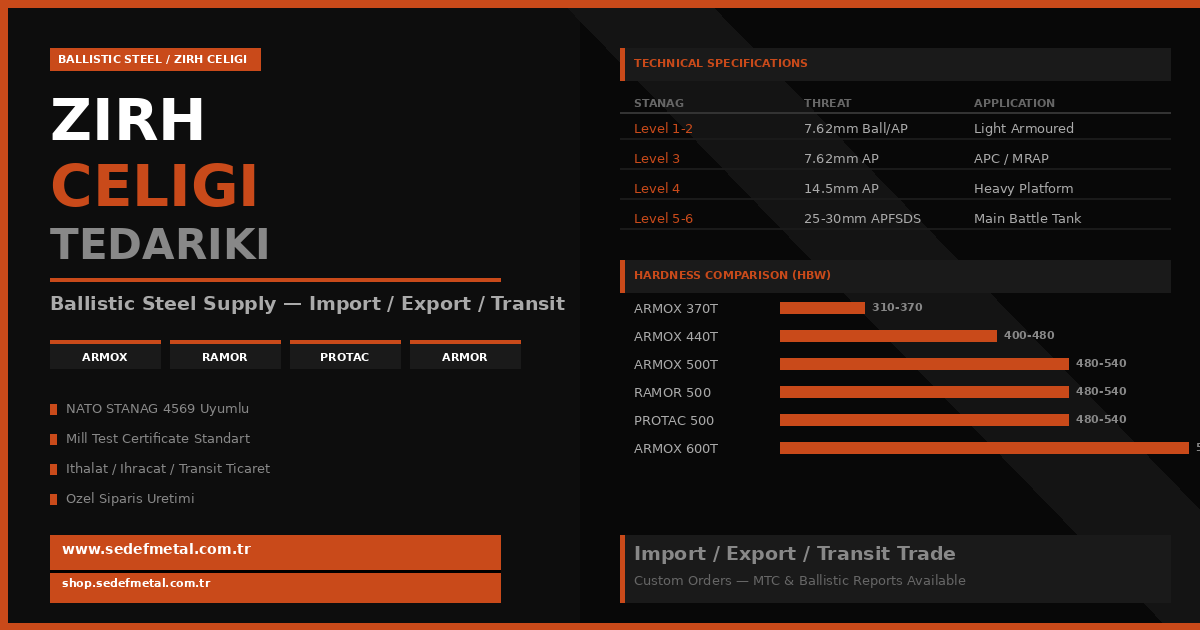Screen dimensions: 1200x630
Task: Click the Main Battle Tank application cell
Action: click(x=1027, y=219)
